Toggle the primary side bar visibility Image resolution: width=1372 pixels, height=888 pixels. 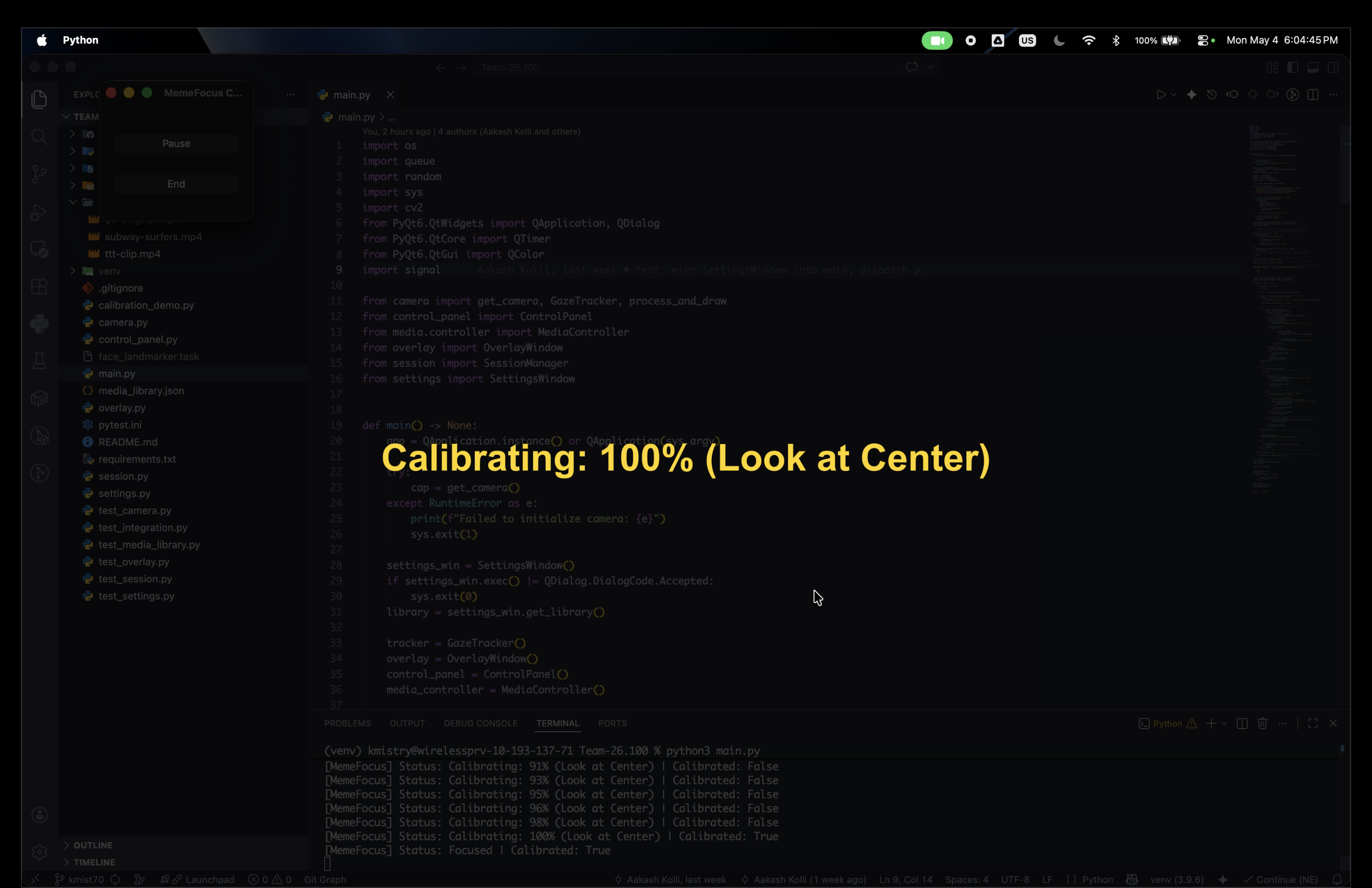(1293, 67)
